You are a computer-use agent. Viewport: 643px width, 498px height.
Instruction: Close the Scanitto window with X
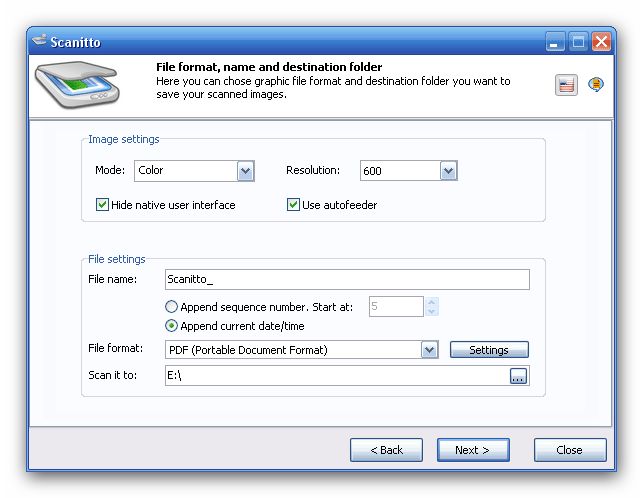point(601,42)
